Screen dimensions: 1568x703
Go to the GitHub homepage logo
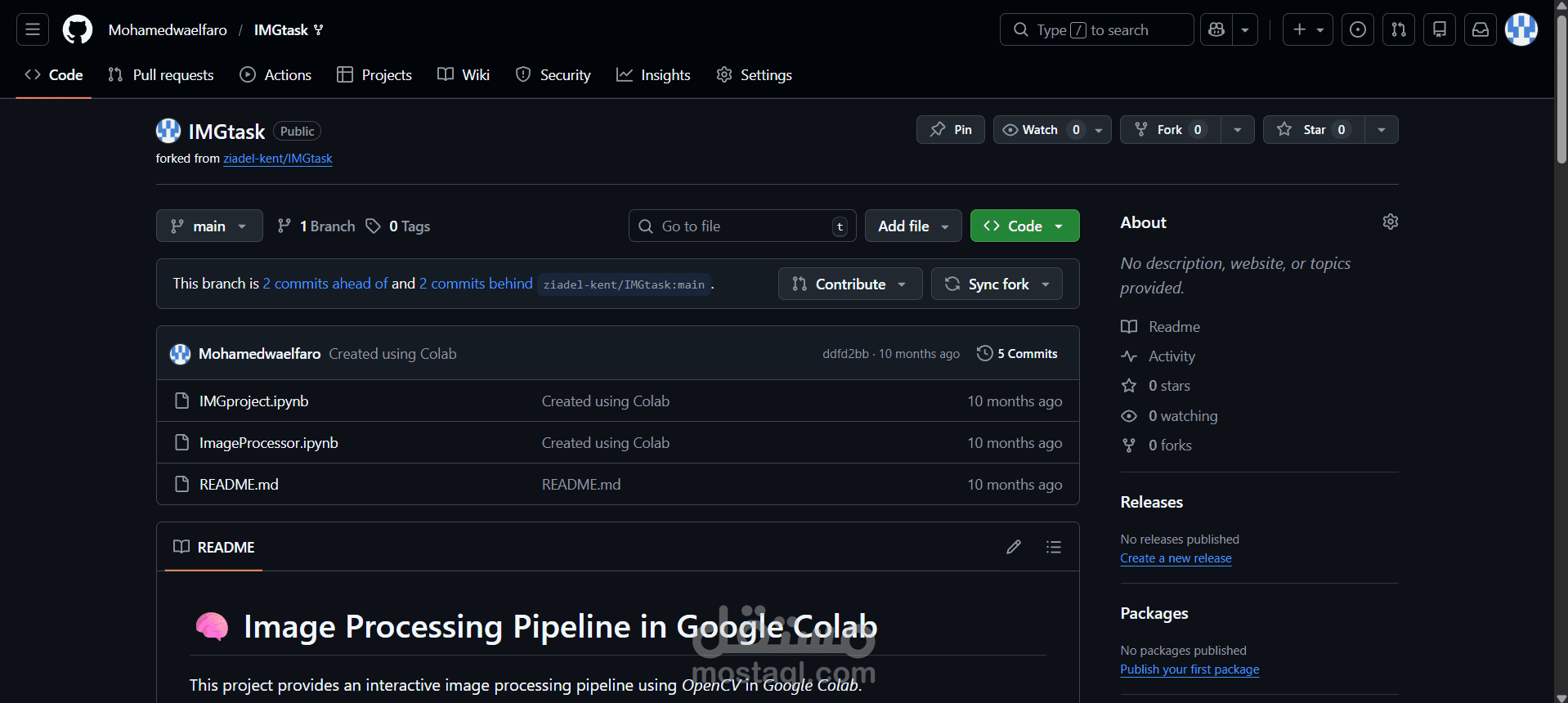click(x=78, y=29)
